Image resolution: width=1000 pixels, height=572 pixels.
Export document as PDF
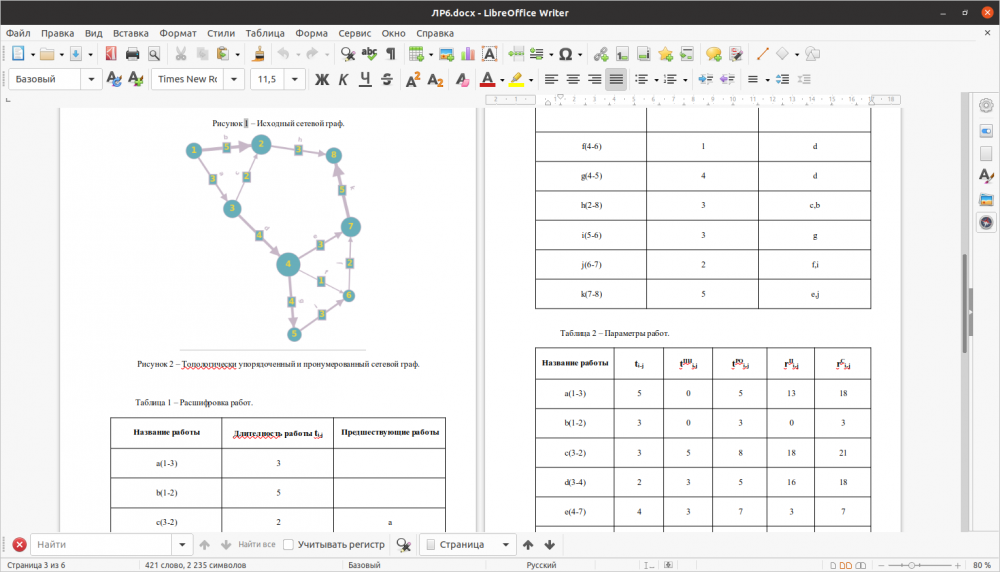click(110, 54)
